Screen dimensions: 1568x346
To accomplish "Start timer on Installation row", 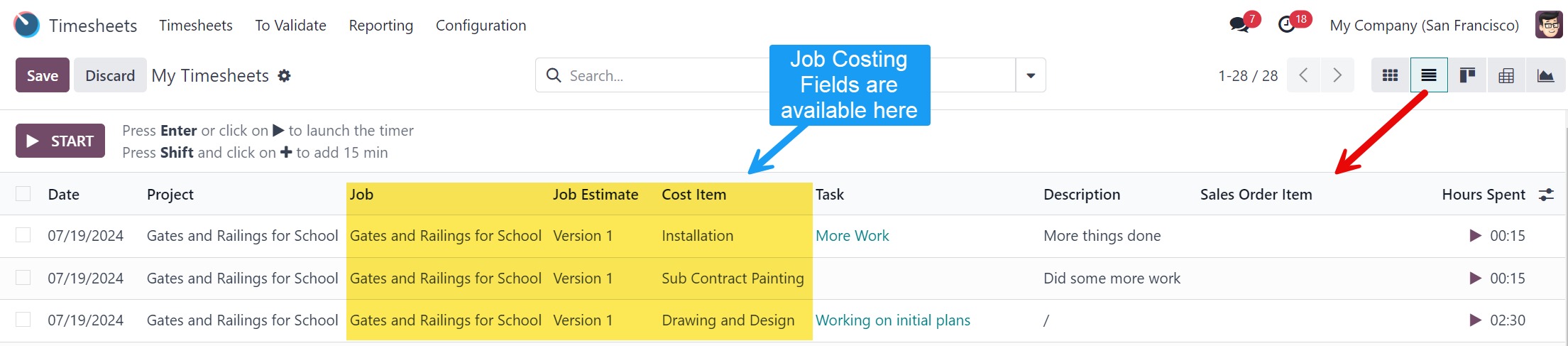I will (1475, 236).
